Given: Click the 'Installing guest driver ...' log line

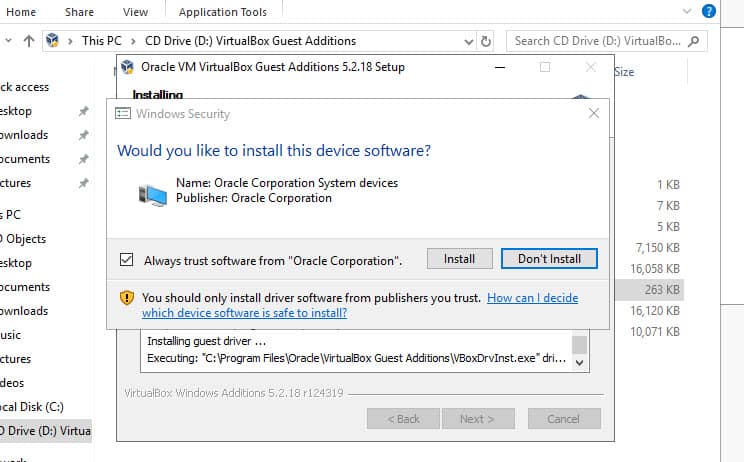Looking at the screenshot, I should 207,341.
